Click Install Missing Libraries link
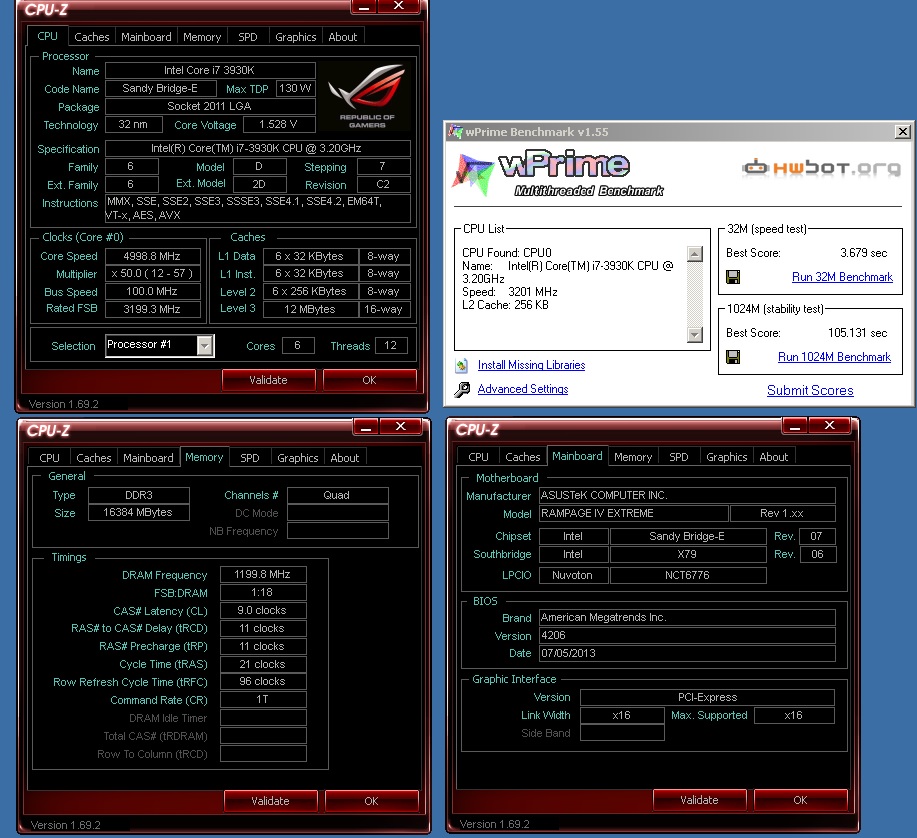917x838 pixels. [x=531, y=365]
